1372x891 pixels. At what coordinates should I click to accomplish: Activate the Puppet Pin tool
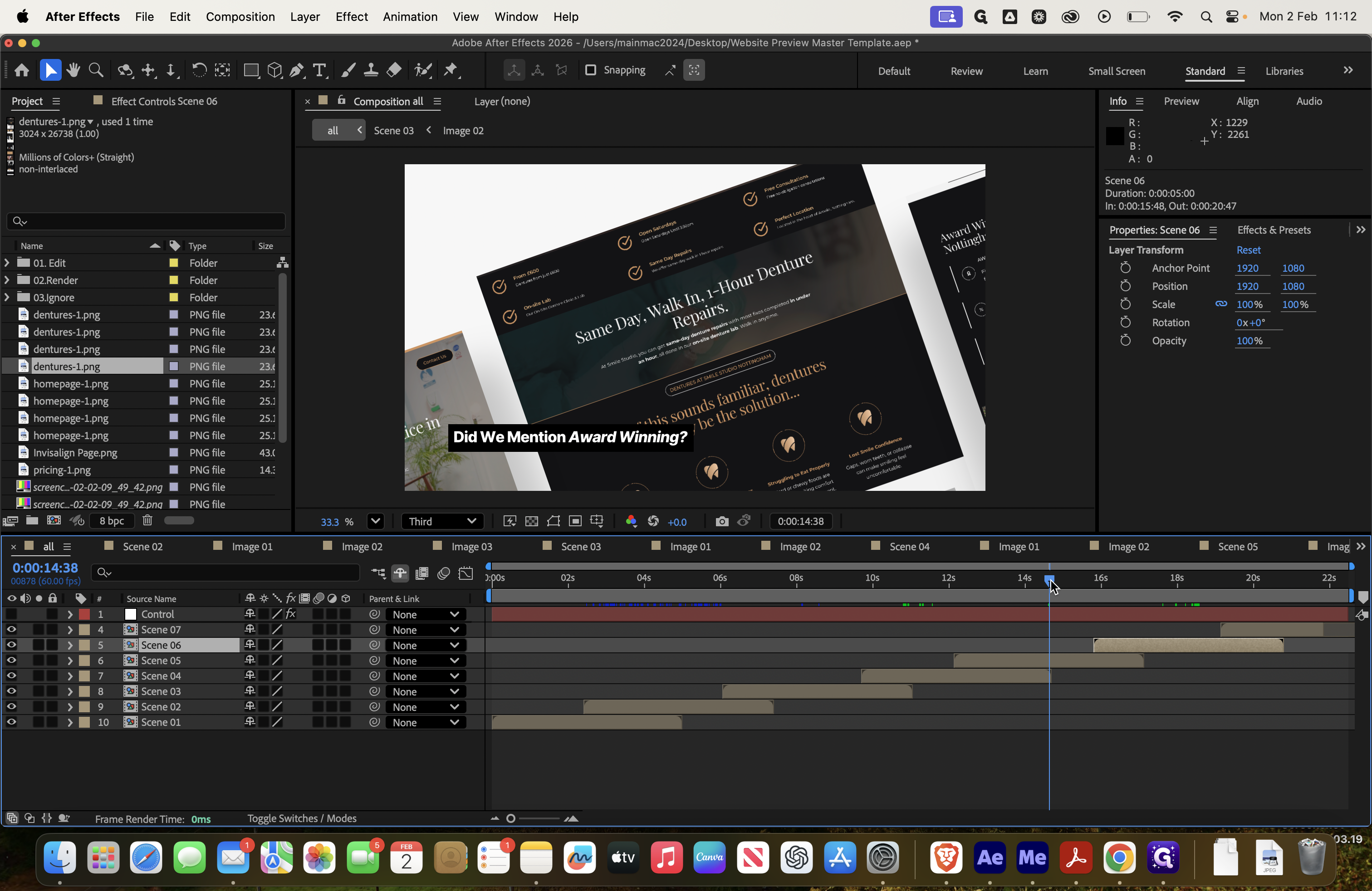[451, 70]
